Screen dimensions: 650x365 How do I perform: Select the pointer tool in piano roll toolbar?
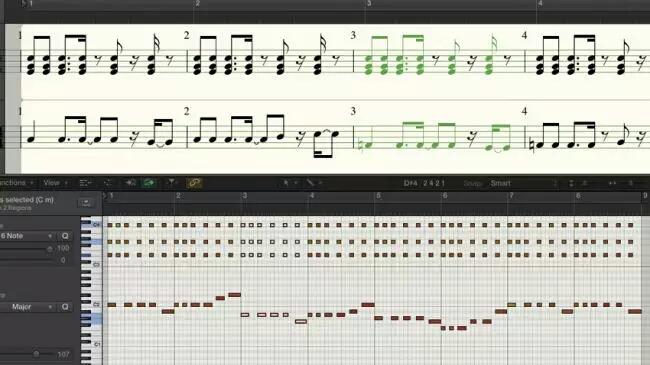coord(286,183)
